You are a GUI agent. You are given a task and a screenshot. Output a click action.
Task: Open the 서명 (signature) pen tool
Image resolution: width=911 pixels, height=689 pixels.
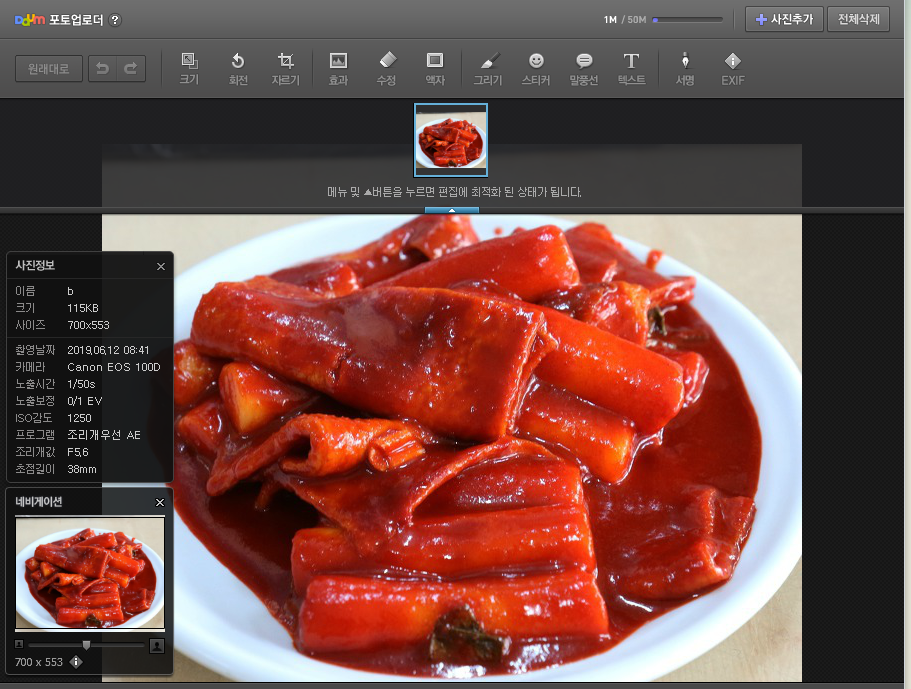[685, 69]
